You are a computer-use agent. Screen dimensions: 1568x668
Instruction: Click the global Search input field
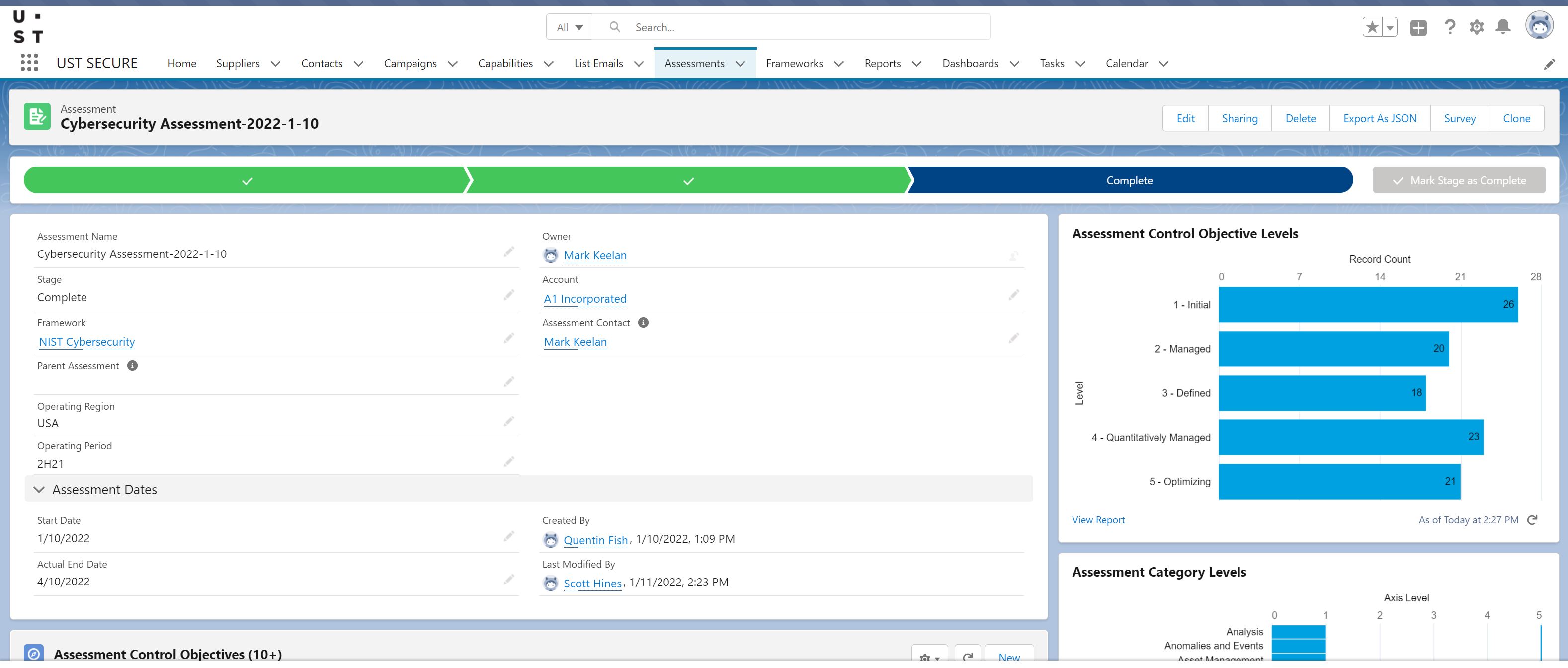coord(791,27)
